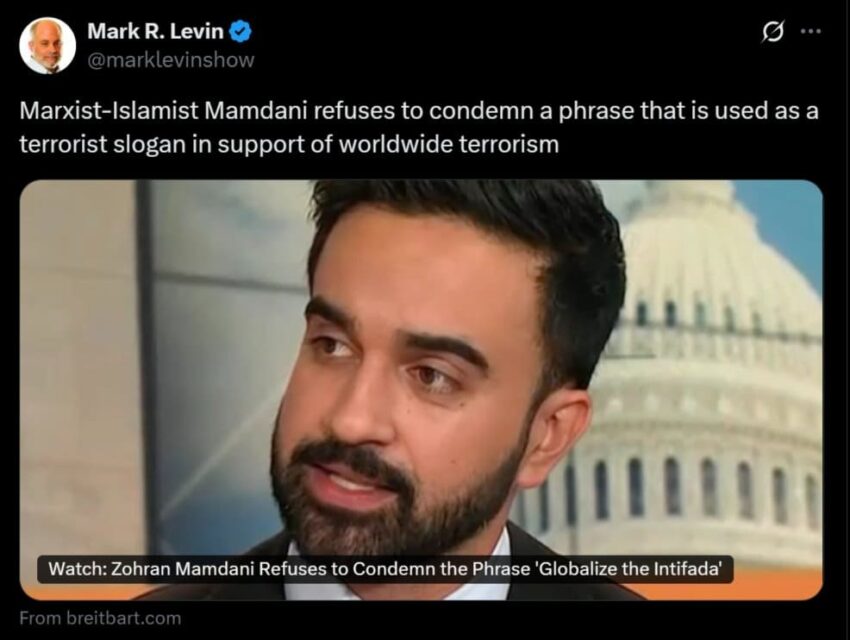Screen dimensions: 850x640
Task: Click the word 'breitbart.com' below the card
Action: 124,618
